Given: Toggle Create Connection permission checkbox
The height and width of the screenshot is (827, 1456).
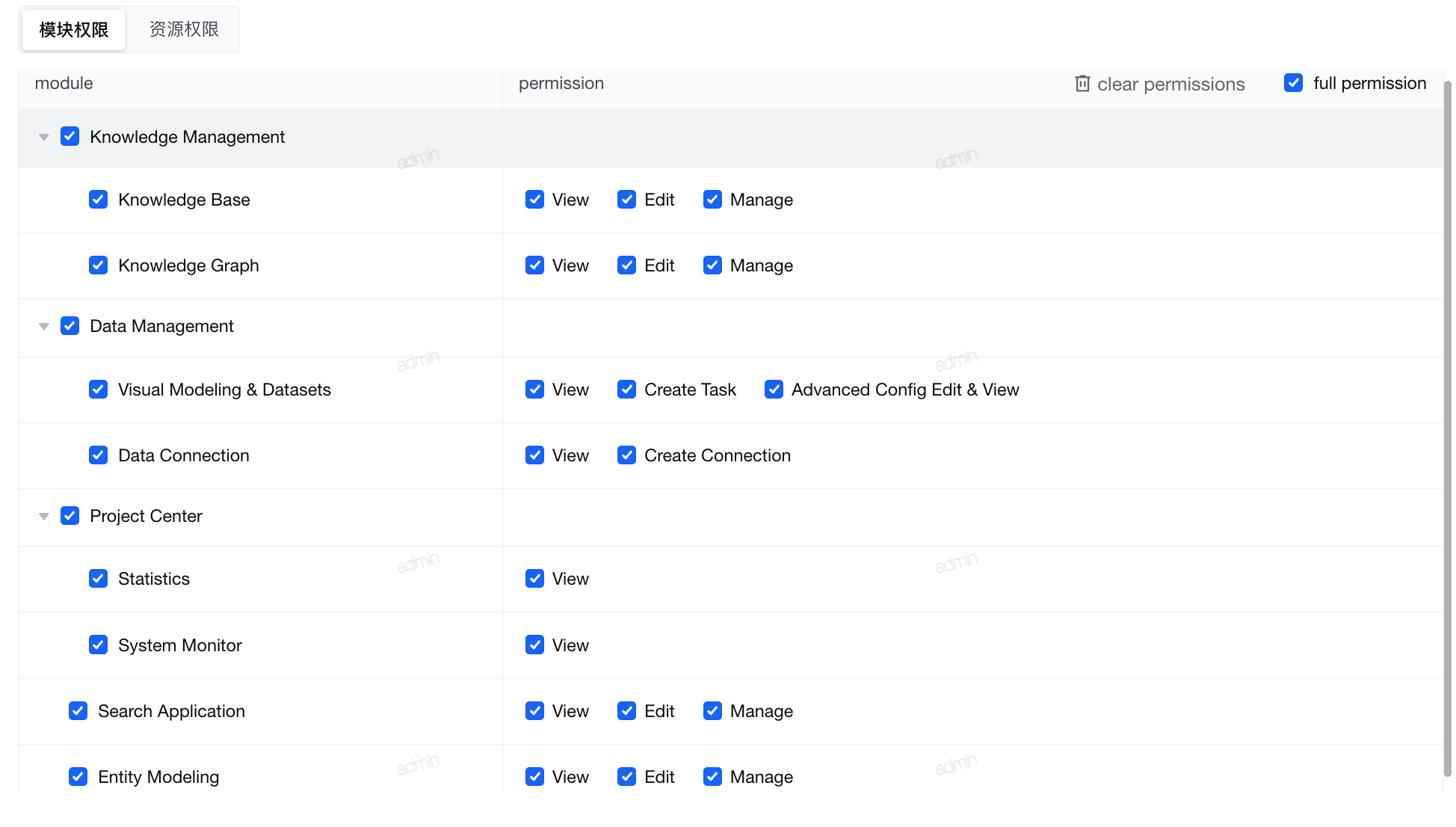Looking at the screenshot, I should point(626,455).
